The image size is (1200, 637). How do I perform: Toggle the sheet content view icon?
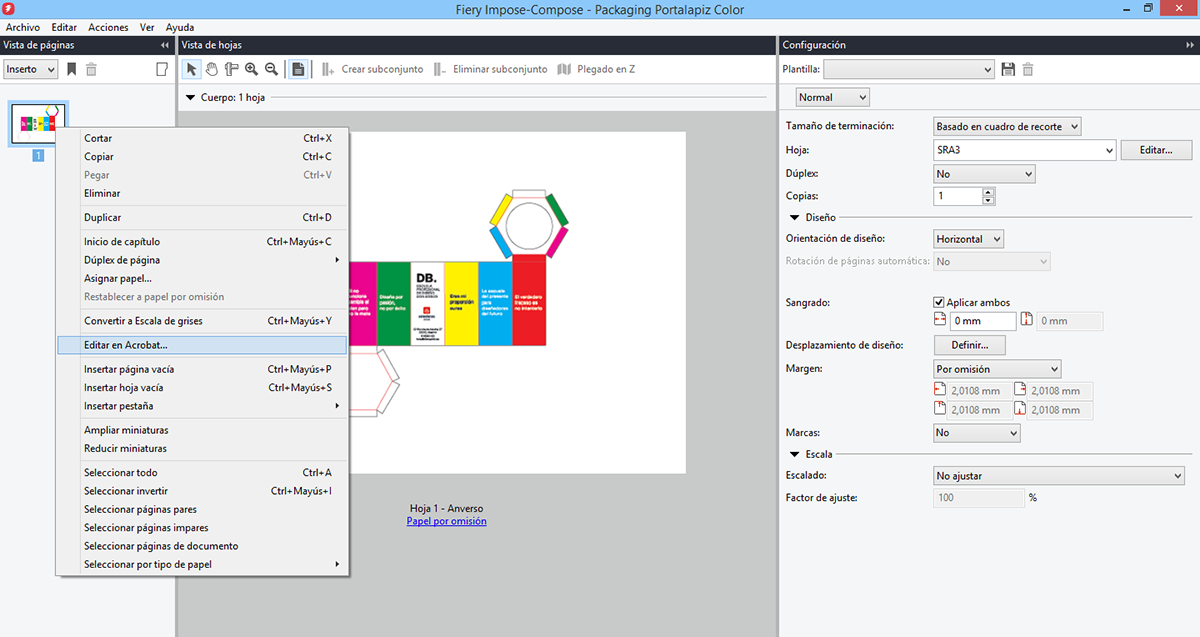coord(298,69)
